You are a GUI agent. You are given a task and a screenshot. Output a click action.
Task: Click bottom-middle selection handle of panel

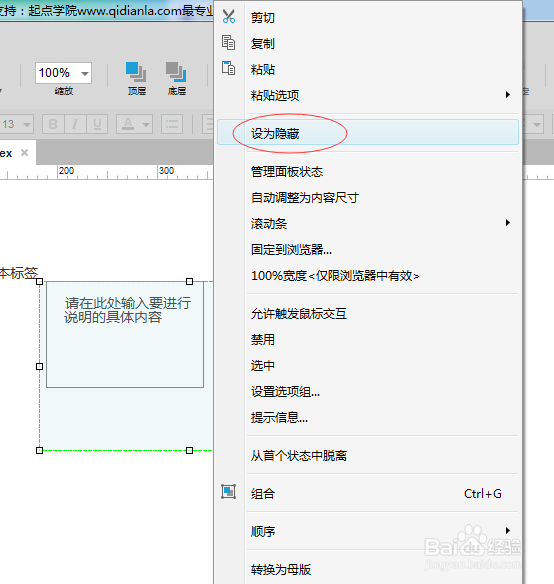pos(189,450)
